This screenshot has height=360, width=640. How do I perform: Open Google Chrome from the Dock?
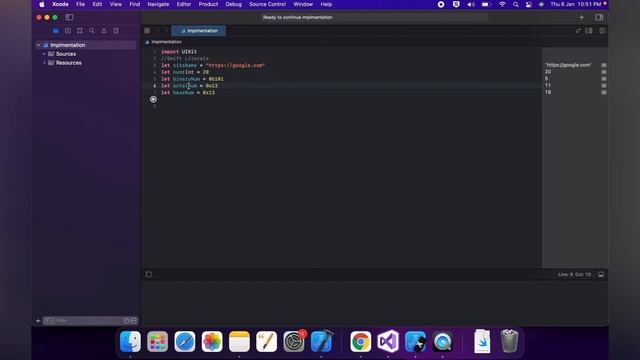tap(360, 341)
